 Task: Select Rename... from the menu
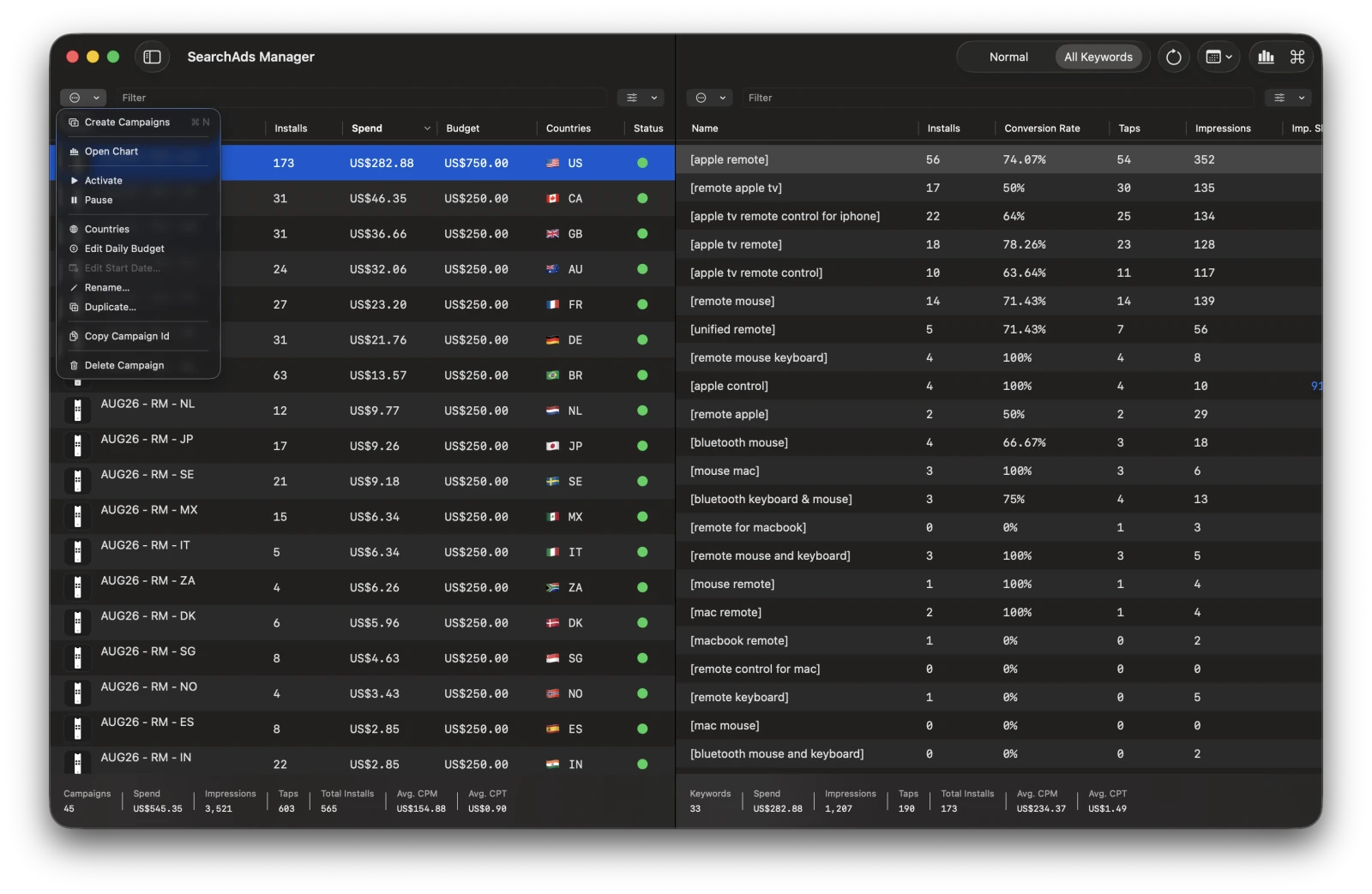[138, 288]
